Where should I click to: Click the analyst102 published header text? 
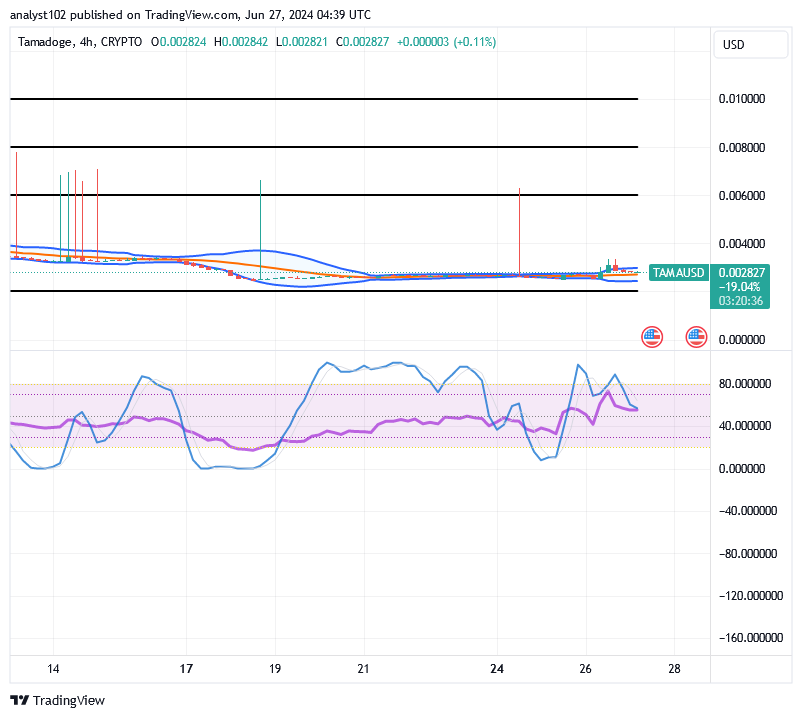[x=190, y=15]
